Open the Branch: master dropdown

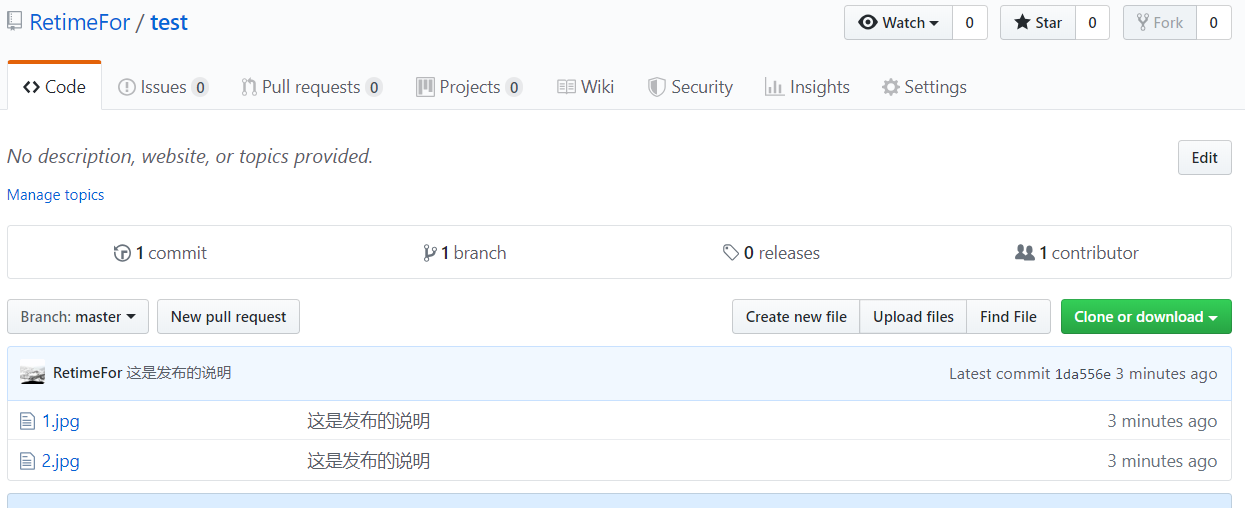[x=78, y=317]
